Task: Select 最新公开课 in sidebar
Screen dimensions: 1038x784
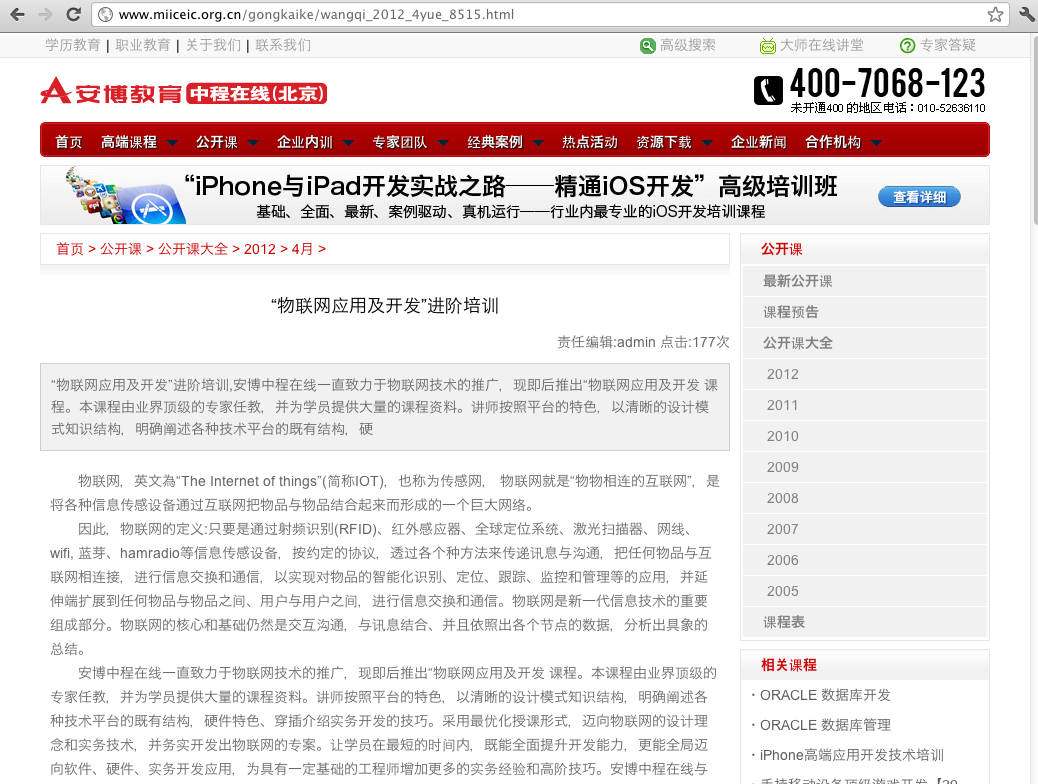Action: coord(798,281)
